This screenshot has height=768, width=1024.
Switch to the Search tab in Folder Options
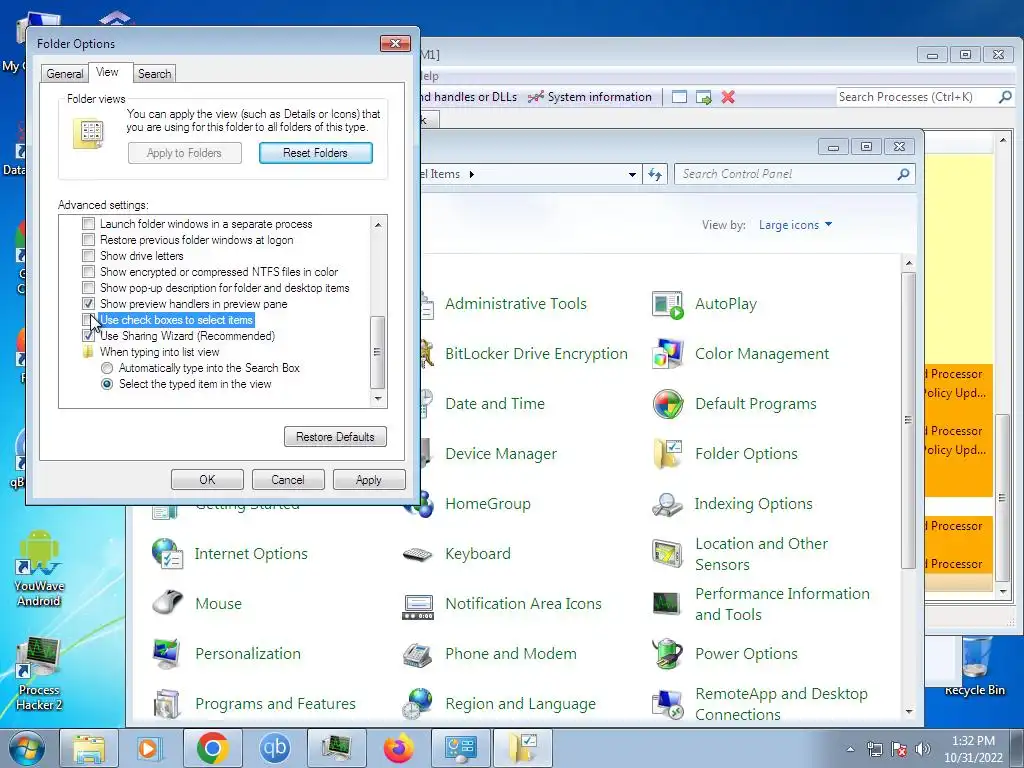[x=155, y=74]
